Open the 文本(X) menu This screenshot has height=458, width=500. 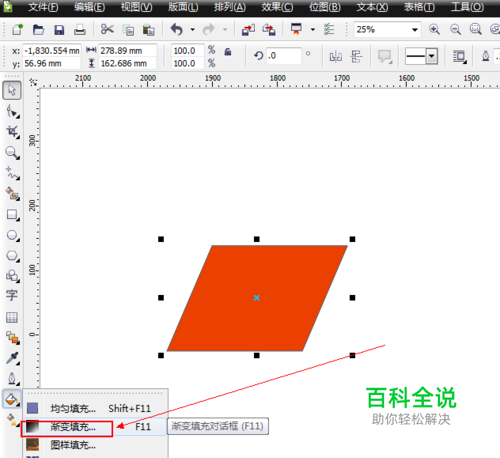click(x=372, y=7)
